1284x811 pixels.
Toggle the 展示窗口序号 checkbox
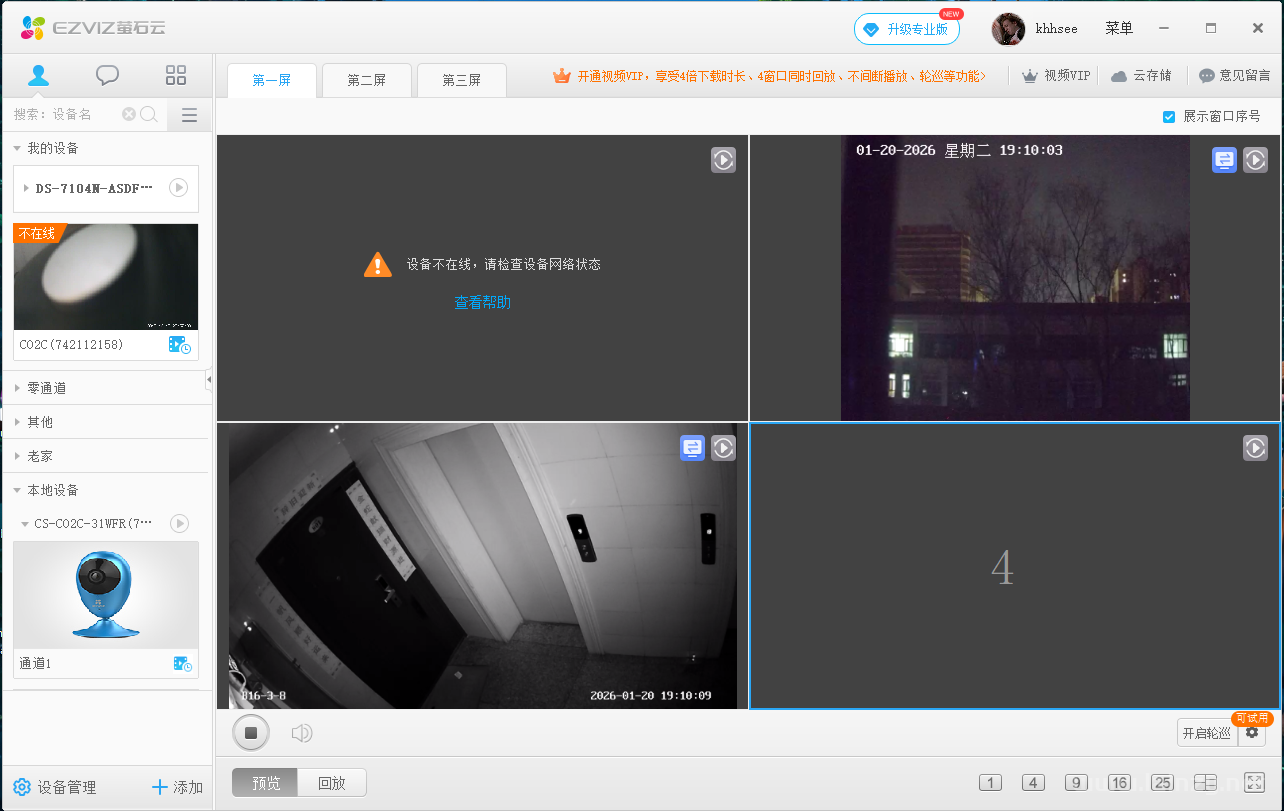tap(1169, 117)
